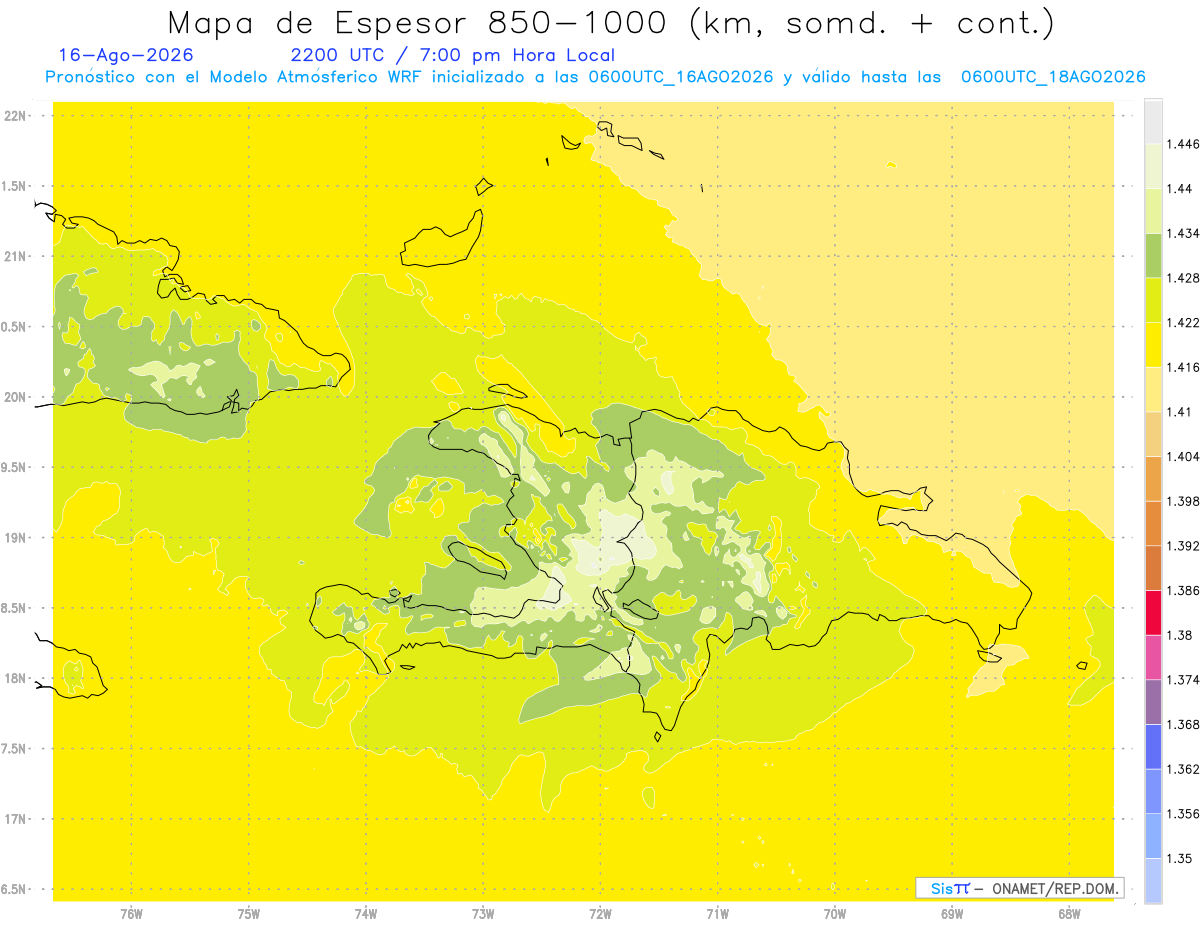Select the longitude label '69W'
The width and height of the screenshot is (1200, 927).
(952, 914)
